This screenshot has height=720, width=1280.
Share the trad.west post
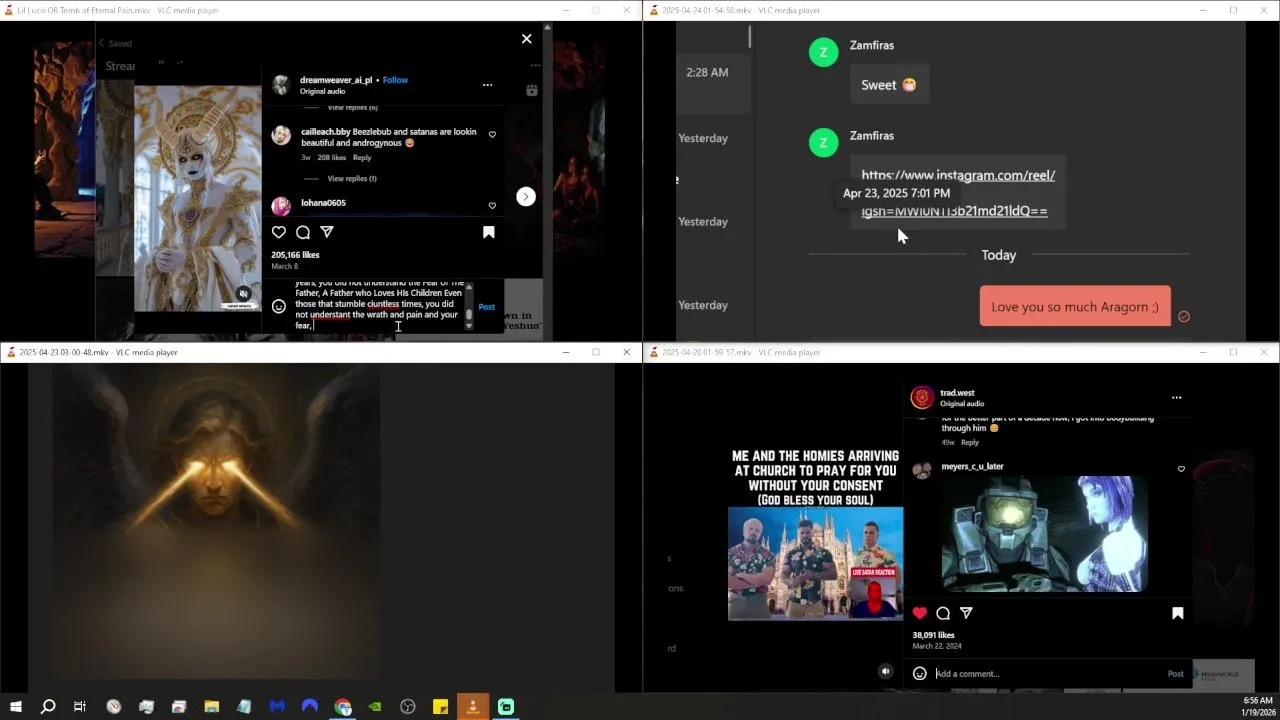tap(966, 613)
